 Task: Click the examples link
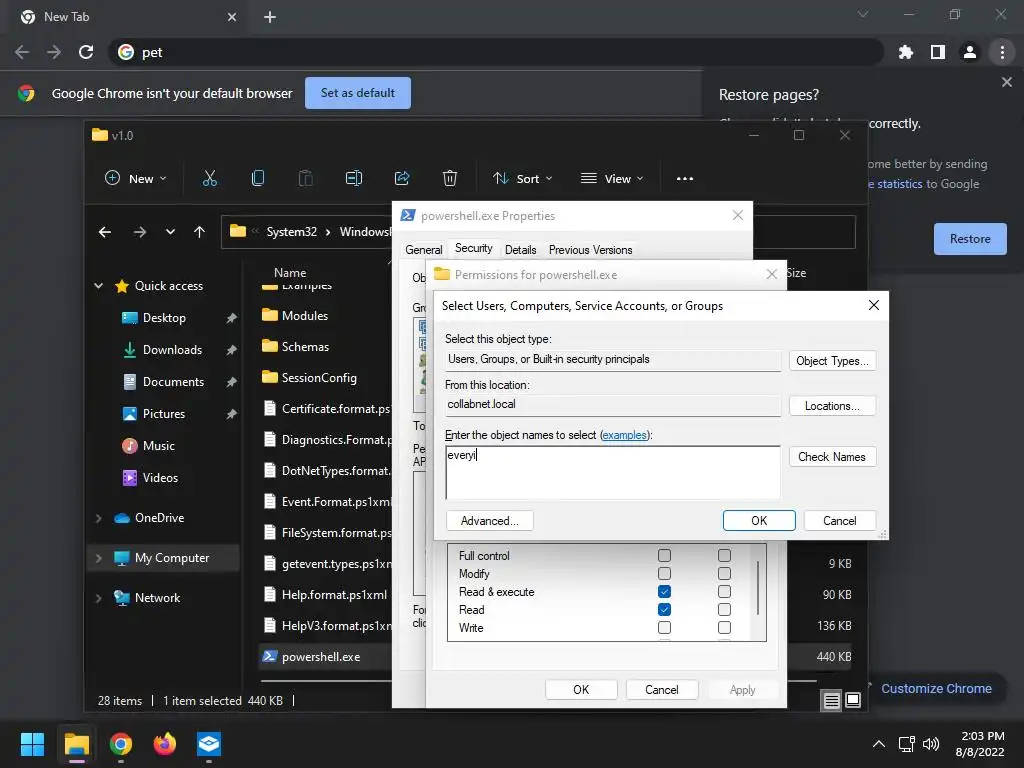tap(624, 435)
